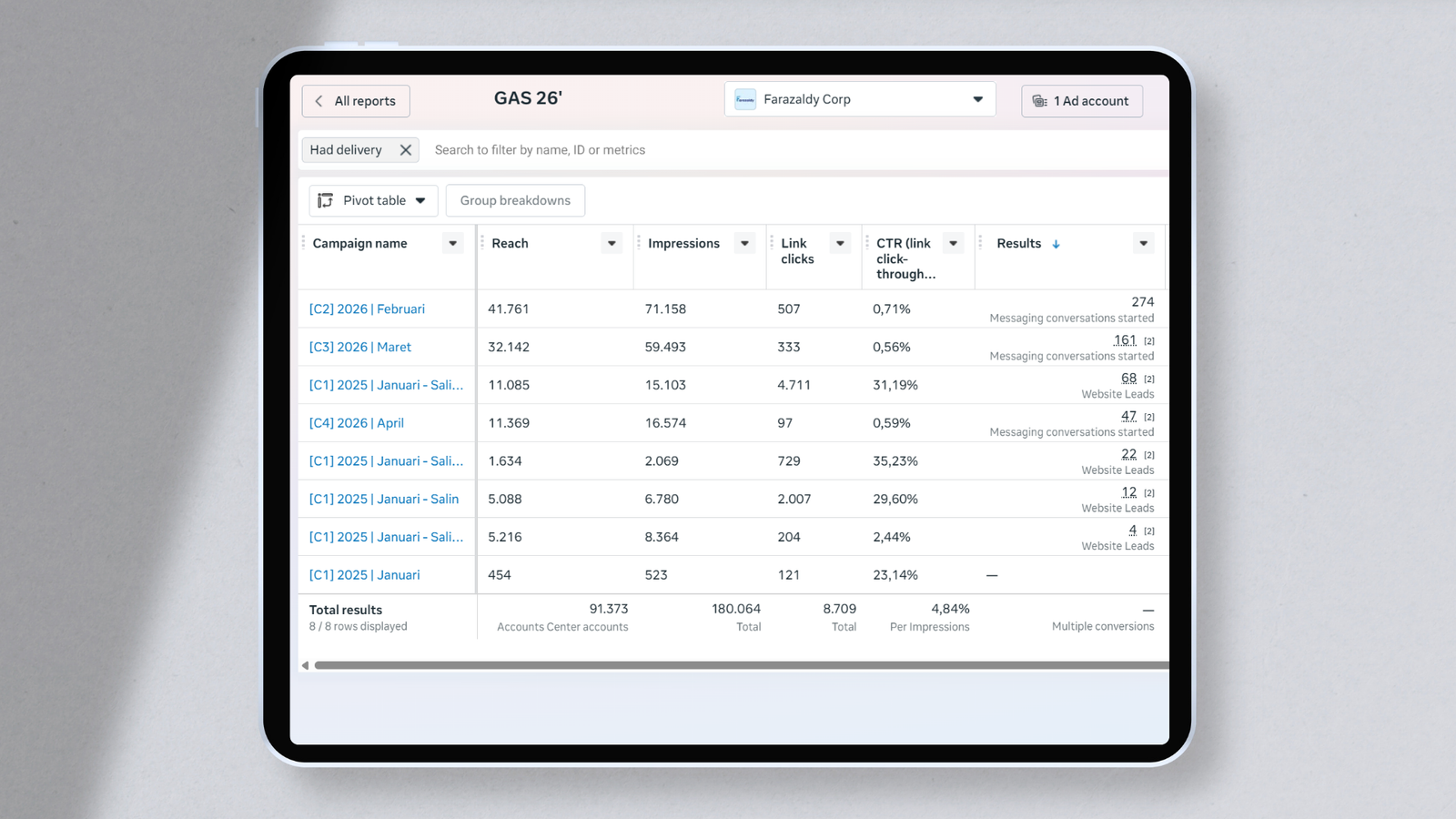The width and height of the screenshot is (1456, 819).
Task: Click the Accounts Center accounts label
Action: (x=562, y=627)
